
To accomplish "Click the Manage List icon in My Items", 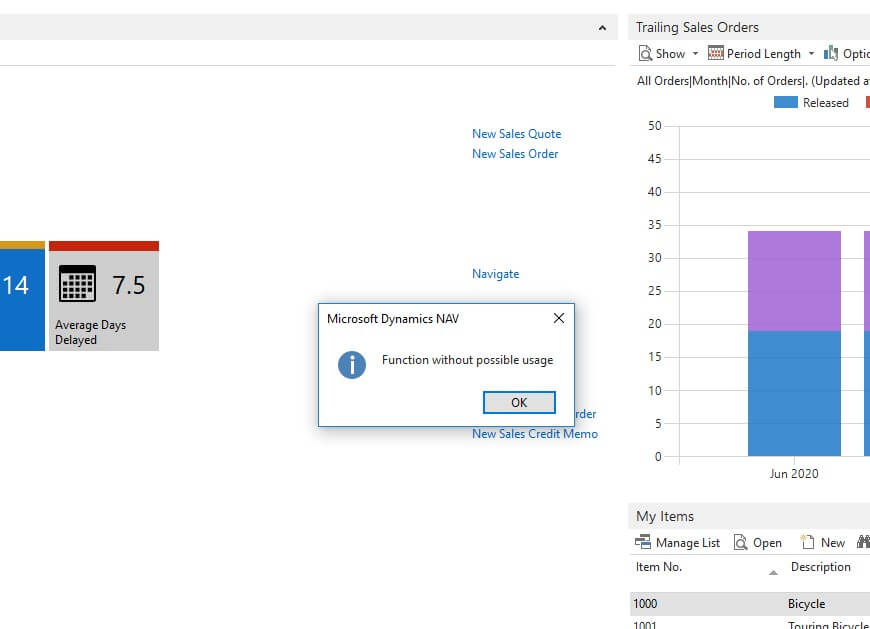I will [x=643, y=542].
